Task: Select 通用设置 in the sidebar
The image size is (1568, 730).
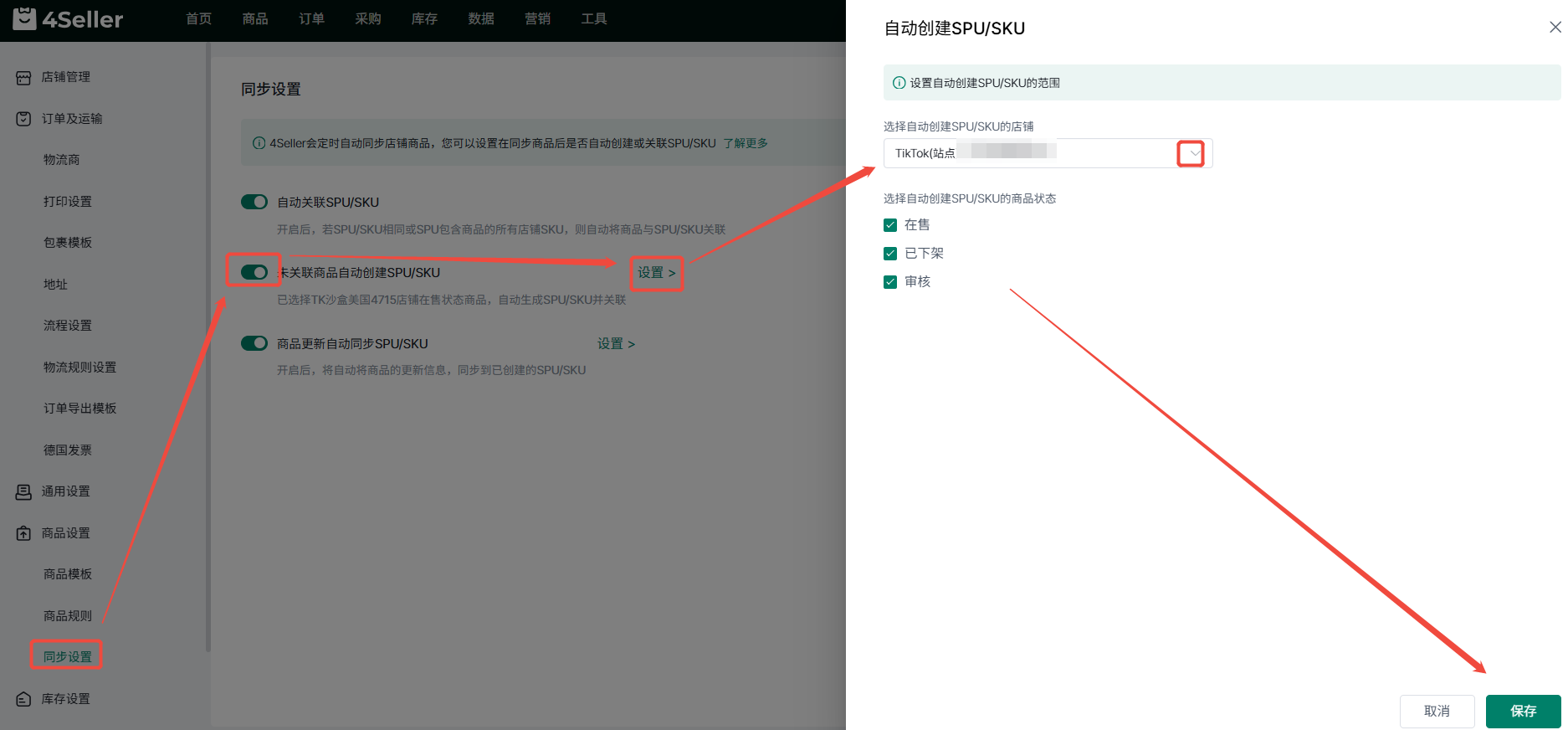Action: coord(66,491)
